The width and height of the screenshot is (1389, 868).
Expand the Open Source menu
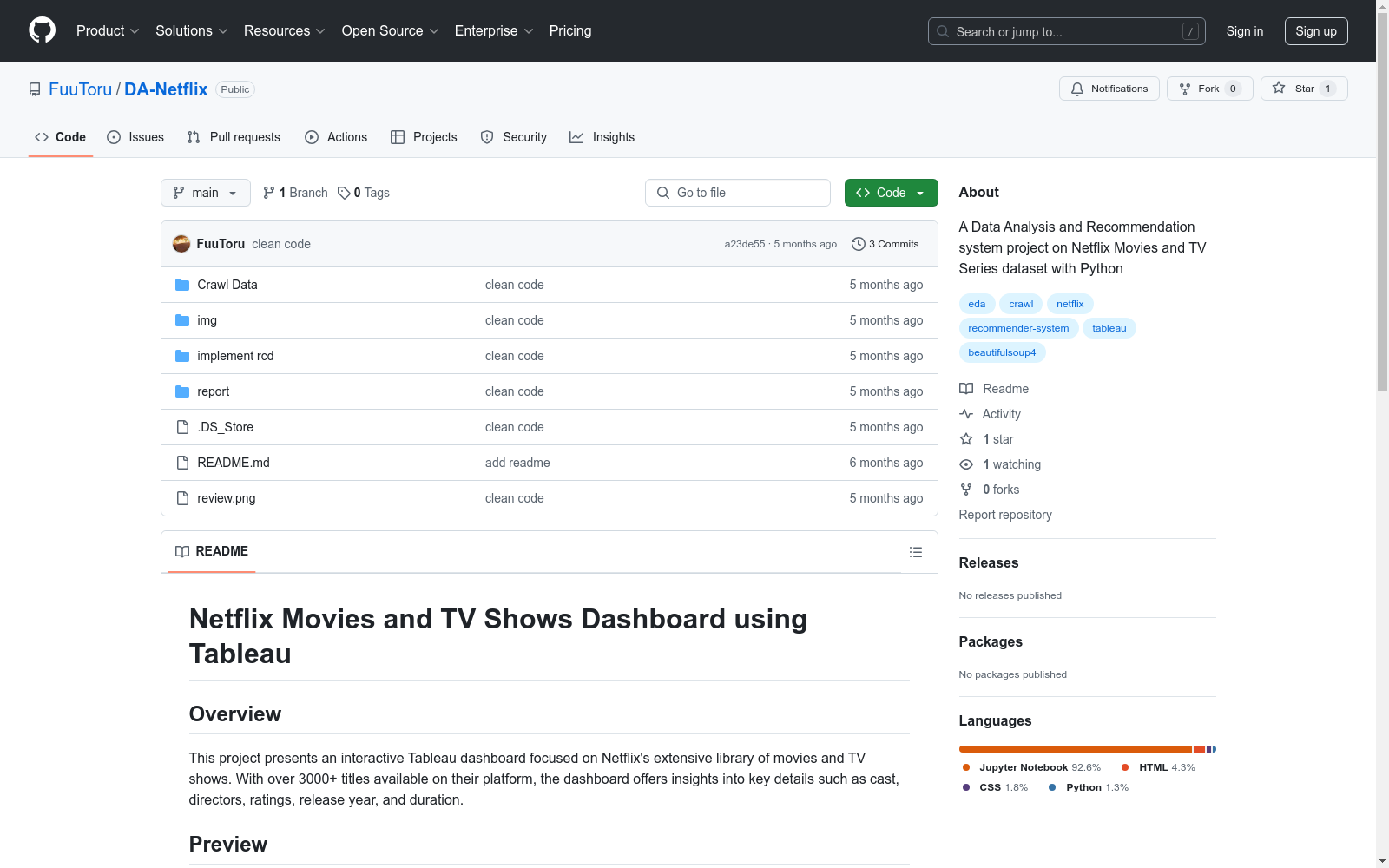pos(391,31)
